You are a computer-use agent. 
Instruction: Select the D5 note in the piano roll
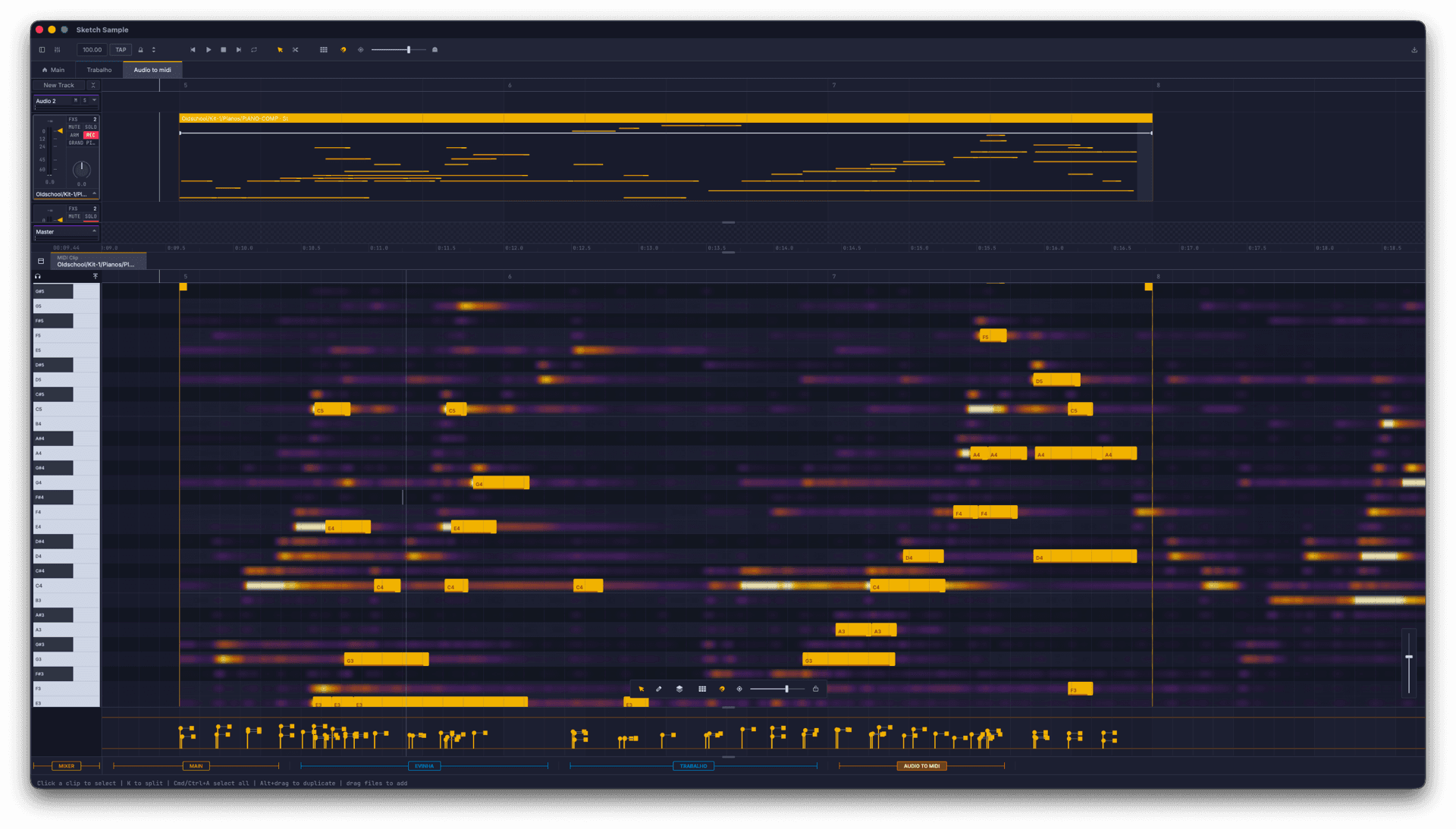click(1056, 380)
